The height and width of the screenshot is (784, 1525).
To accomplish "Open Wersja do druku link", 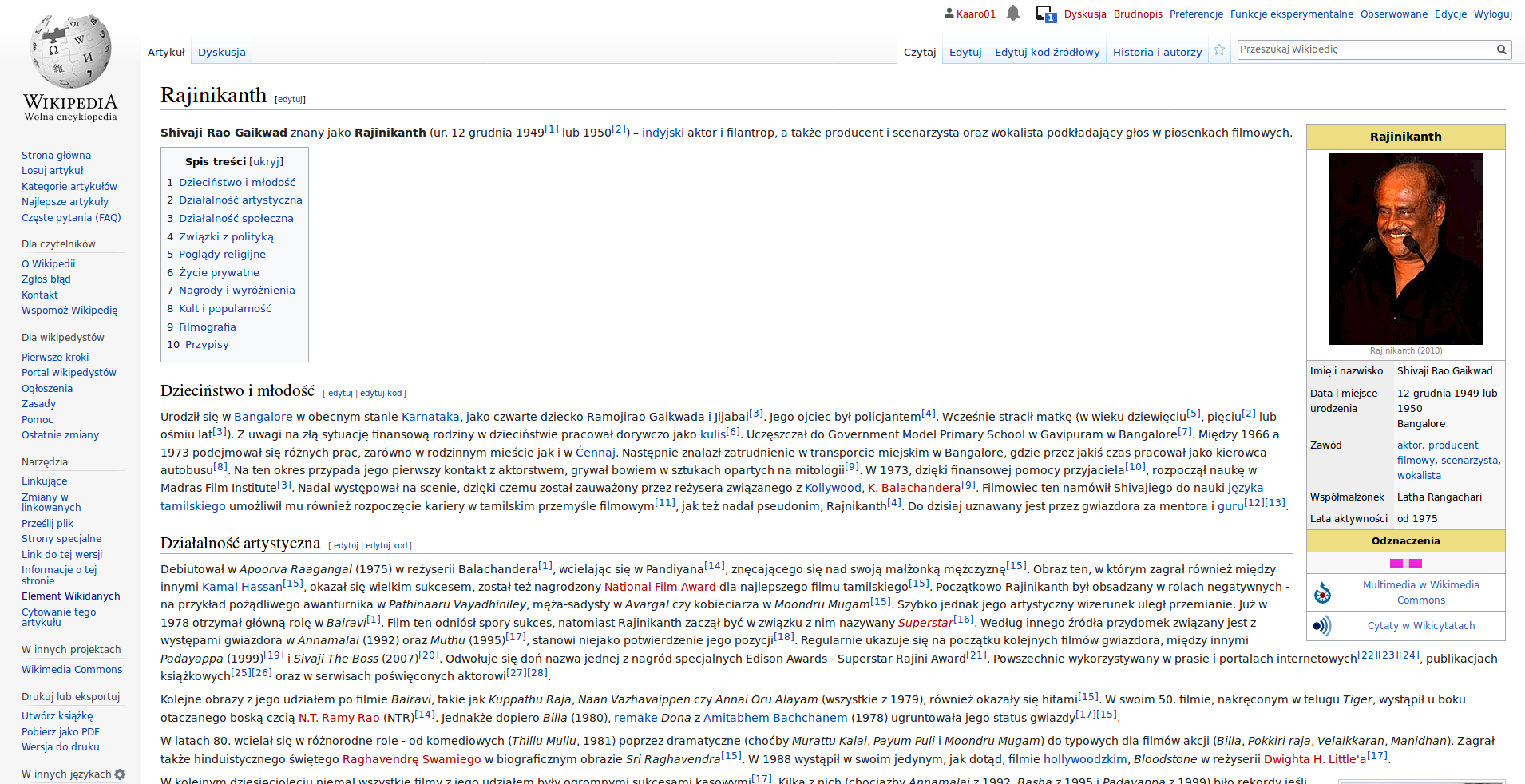I will (x=60, y=747).
